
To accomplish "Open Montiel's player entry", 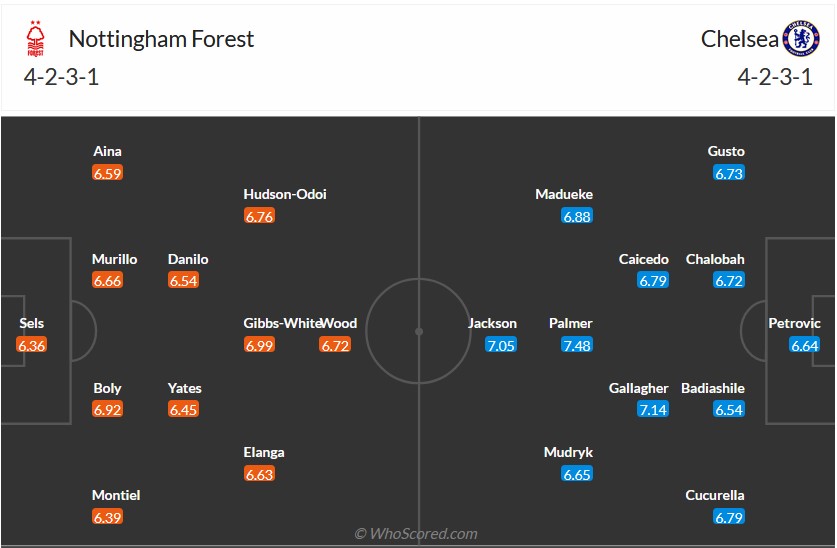I will click(116, 495).
